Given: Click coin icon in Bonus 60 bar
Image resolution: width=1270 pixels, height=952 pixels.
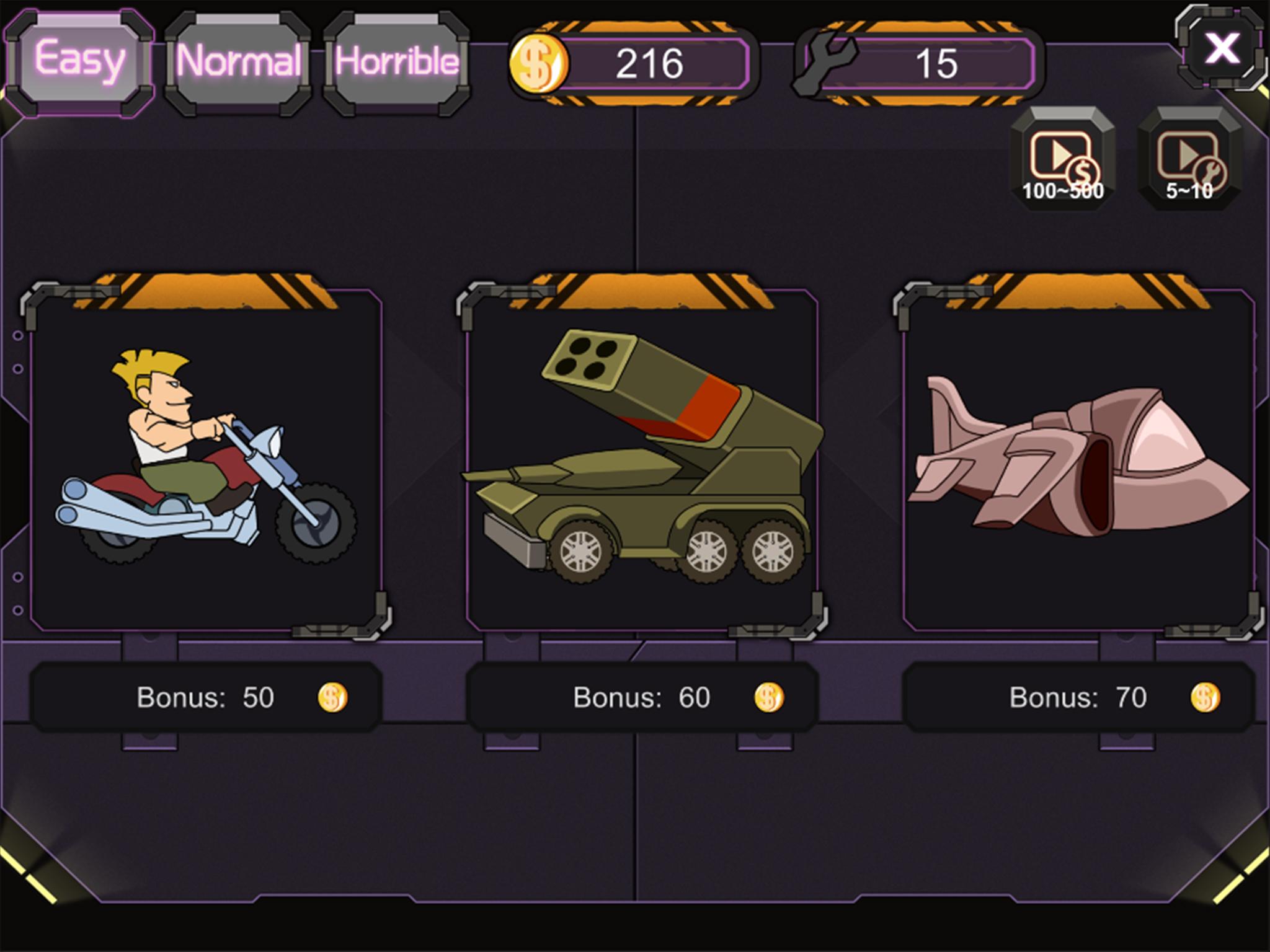Looking at the screenshot, I should click(x=769, y=698).
